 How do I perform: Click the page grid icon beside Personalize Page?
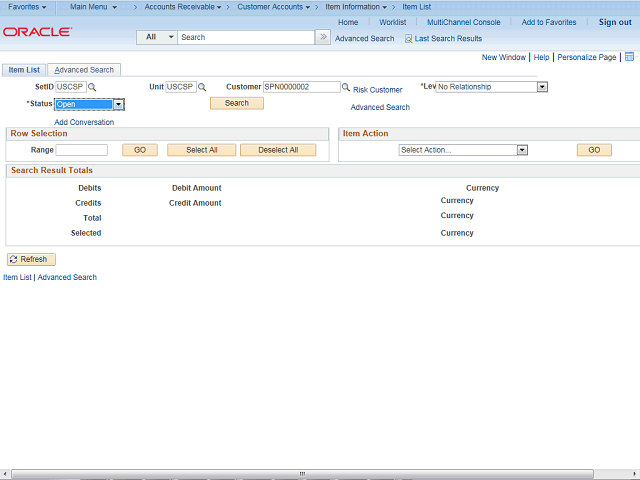[x=629, y=57]
